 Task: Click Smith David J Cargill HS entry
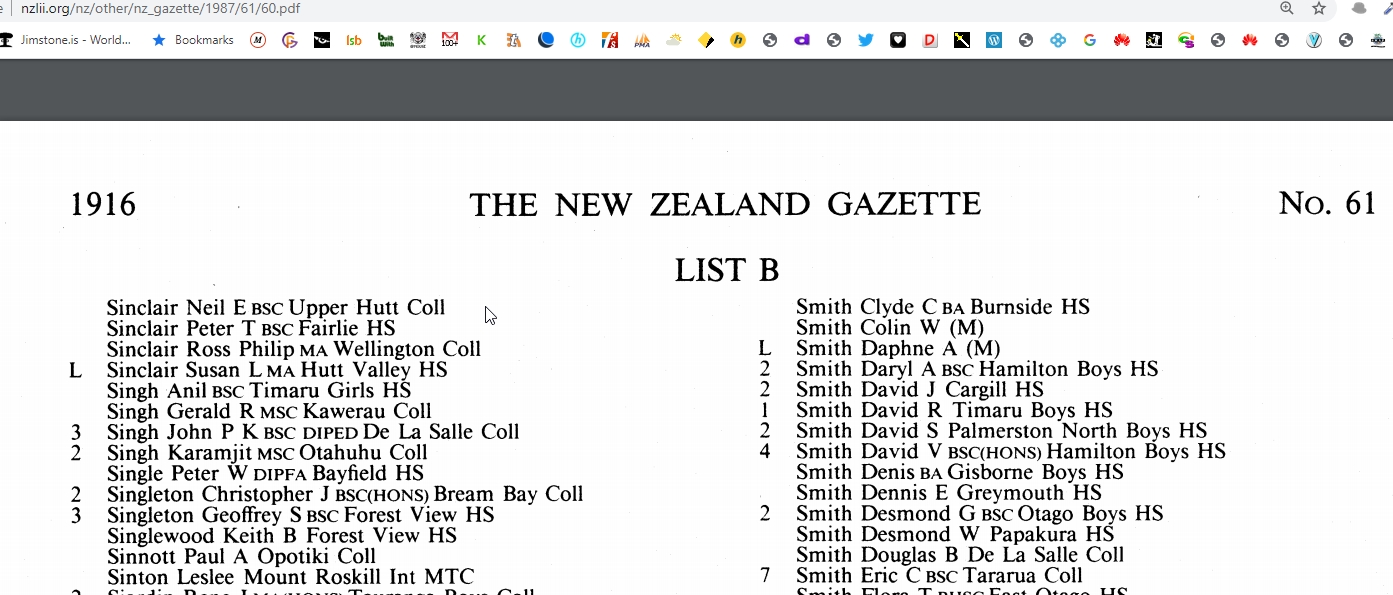[x=920, y=390]
